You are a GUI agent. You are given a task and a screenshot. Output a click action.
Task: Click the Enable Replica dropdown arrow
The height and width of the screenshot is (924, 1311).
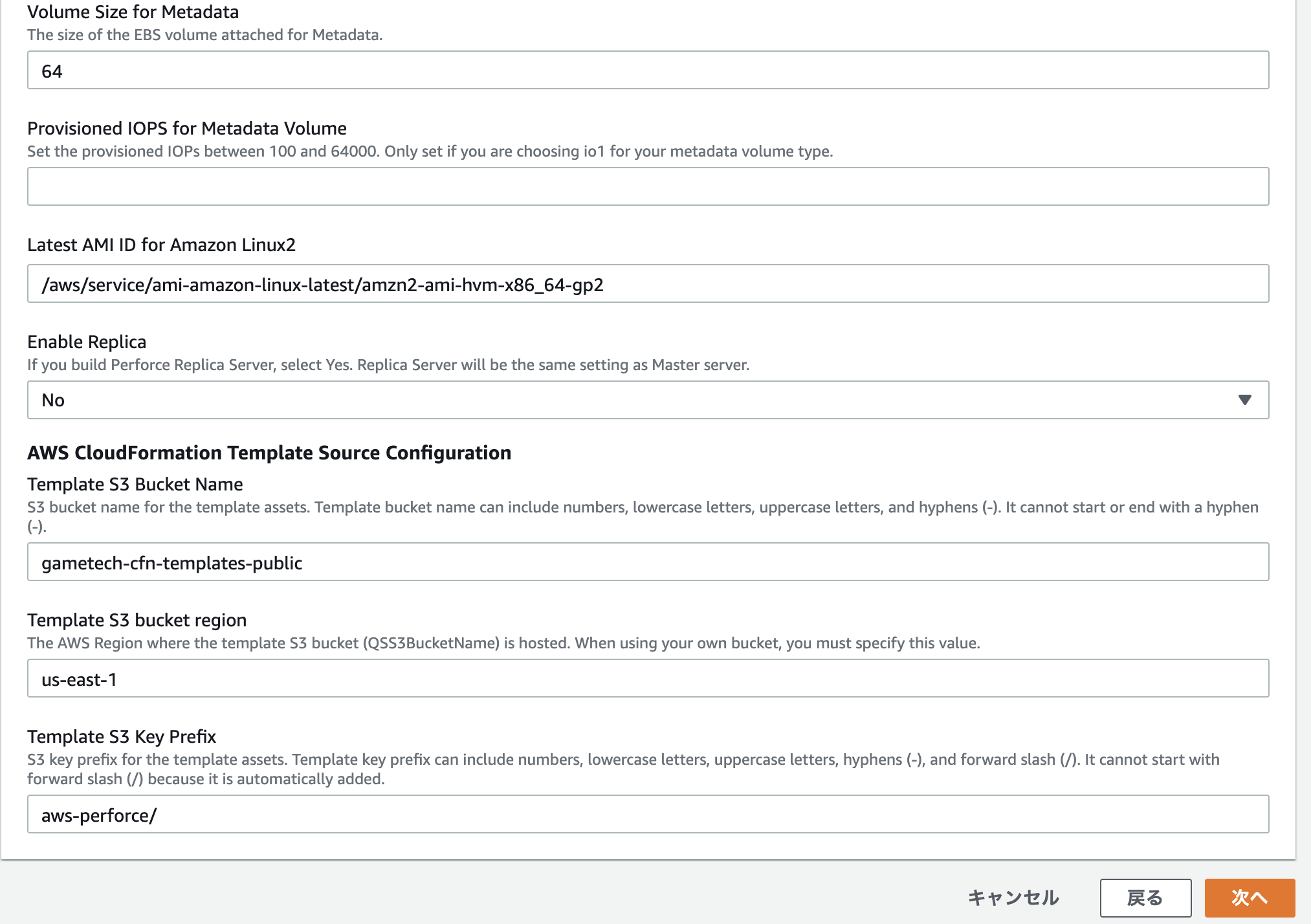coord(1244,400)
